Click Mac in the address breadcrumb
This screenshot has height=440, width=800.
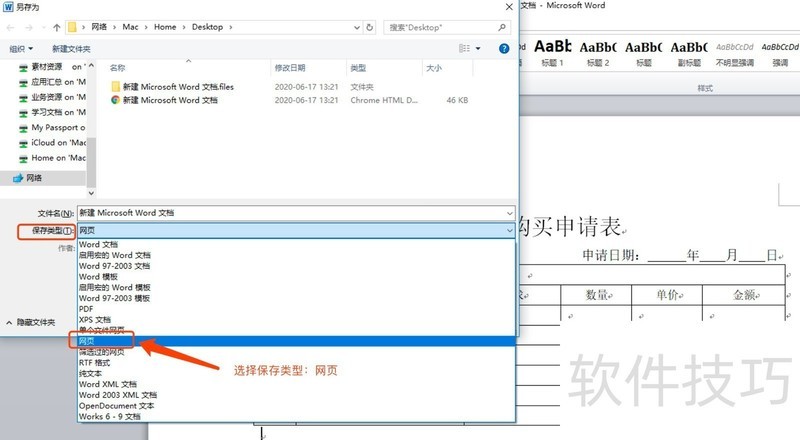tap(130, 27)
